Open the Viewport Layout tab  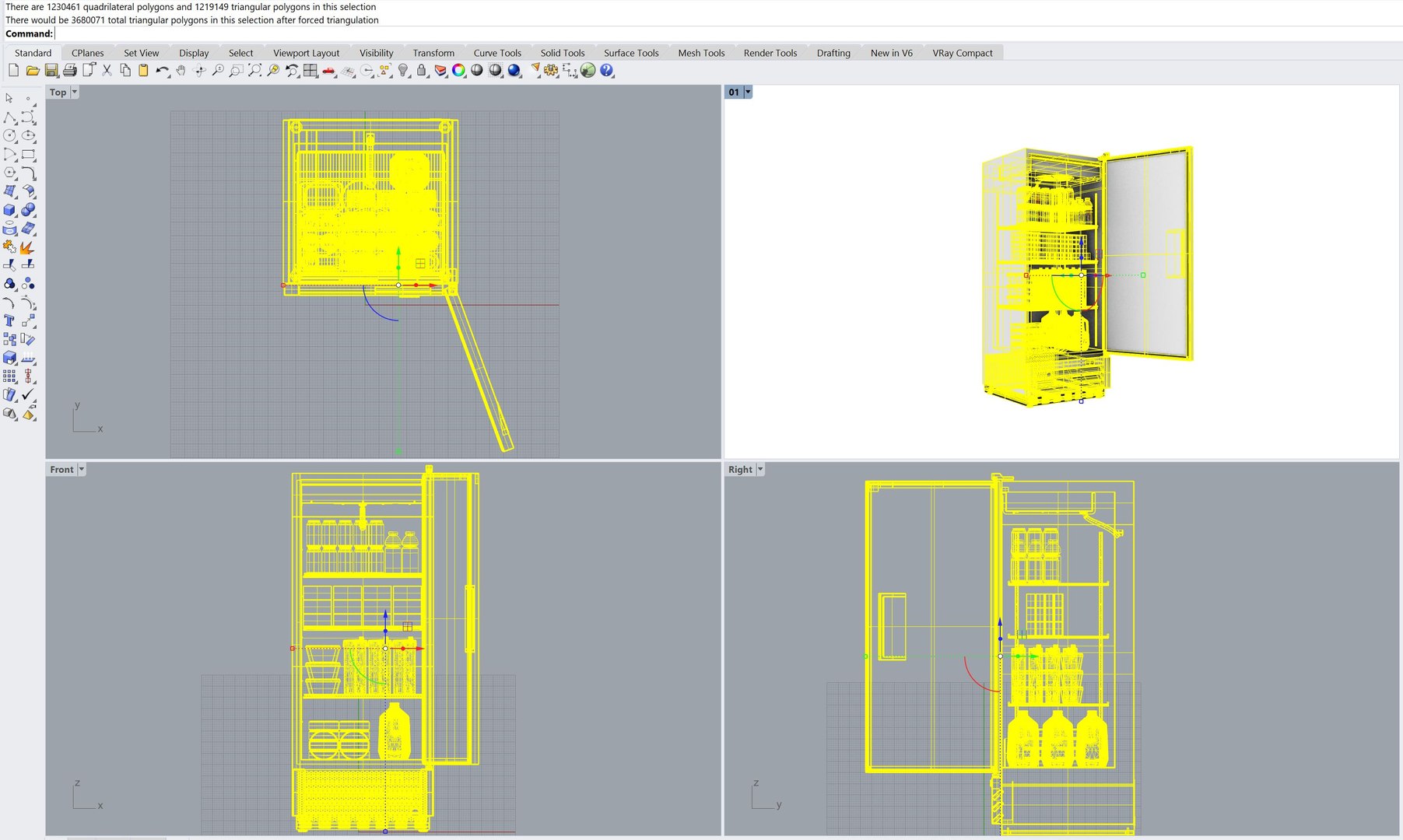(x=306, y=53)
